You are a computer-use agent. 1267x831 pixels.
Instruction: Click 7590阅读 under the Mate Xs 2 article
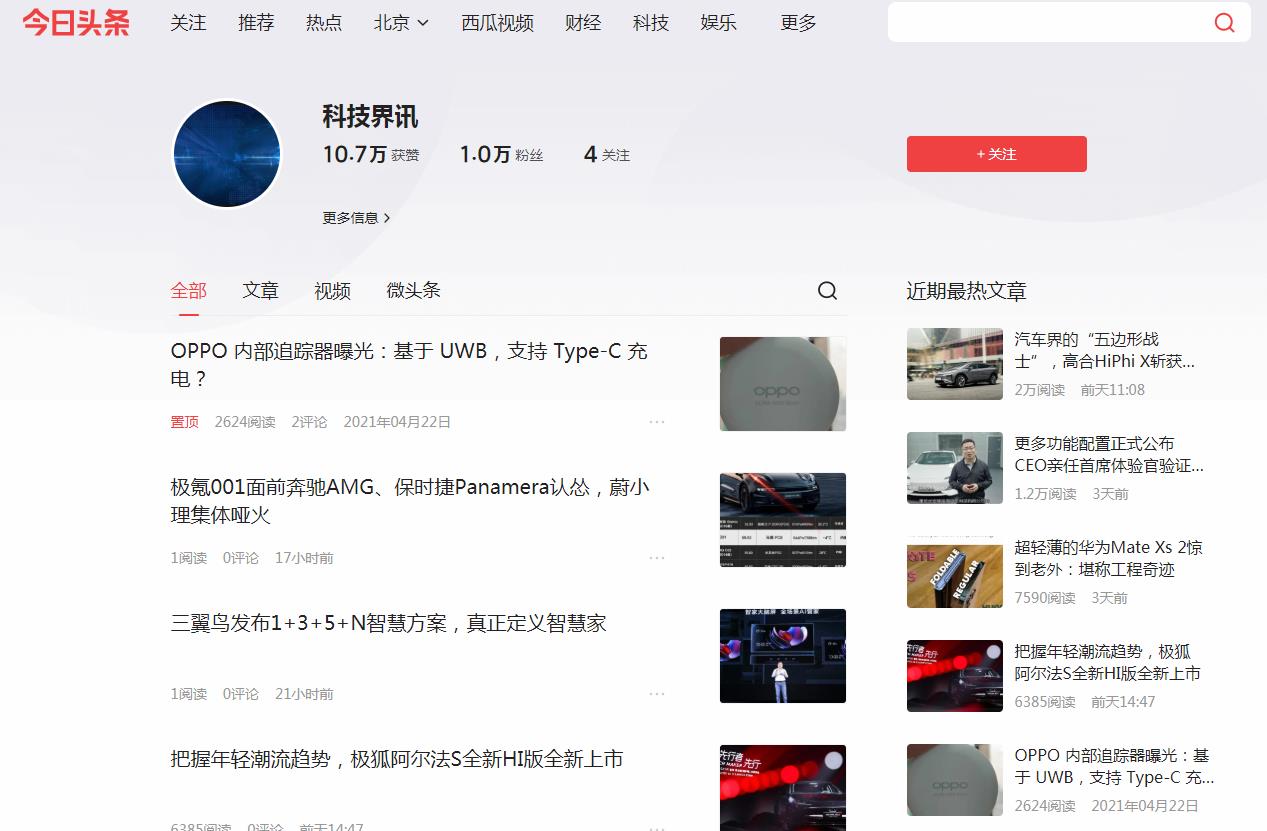[x=1045, y=598]
